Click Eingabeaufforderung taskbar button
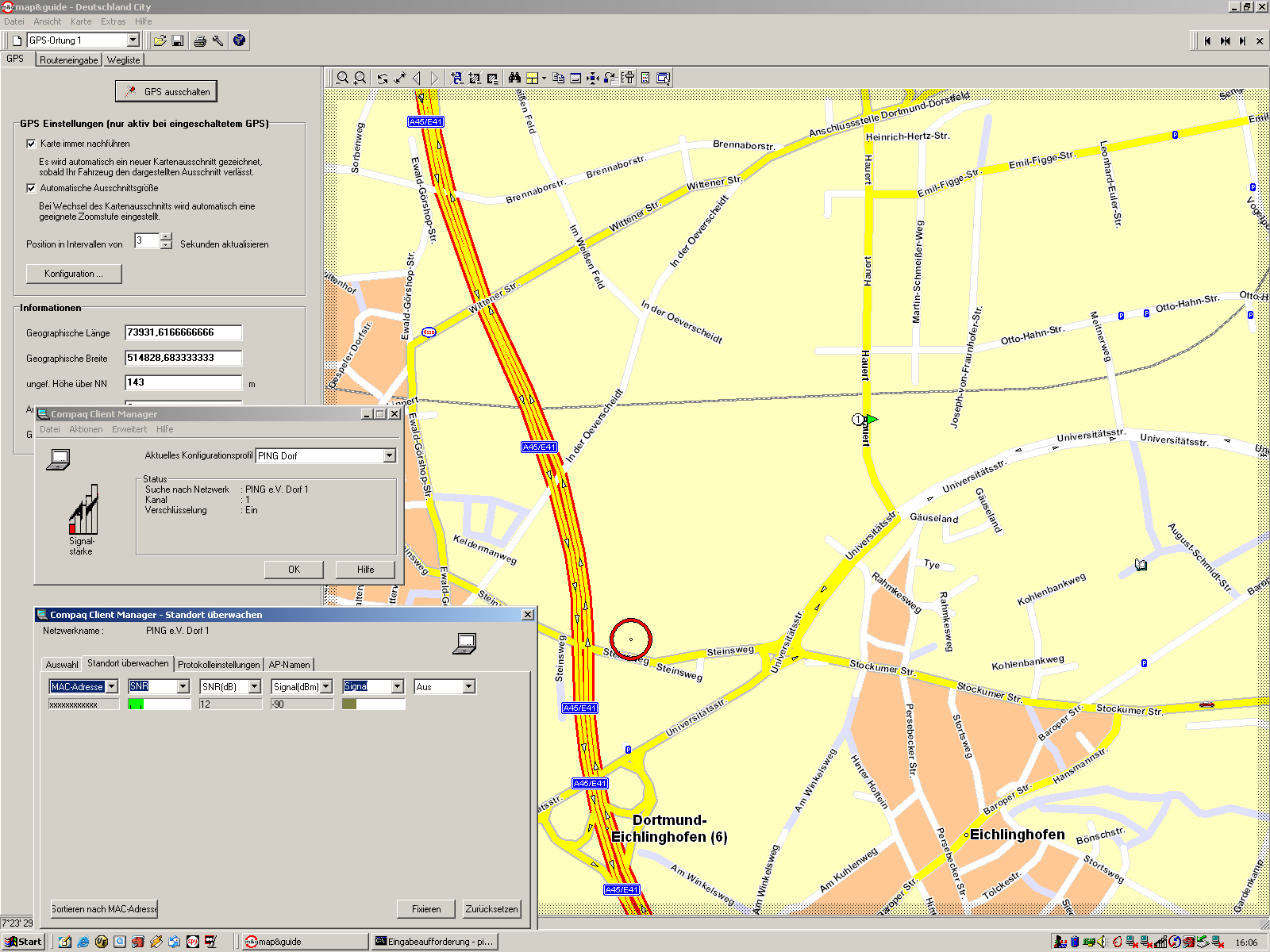 (x=435, y=942)
